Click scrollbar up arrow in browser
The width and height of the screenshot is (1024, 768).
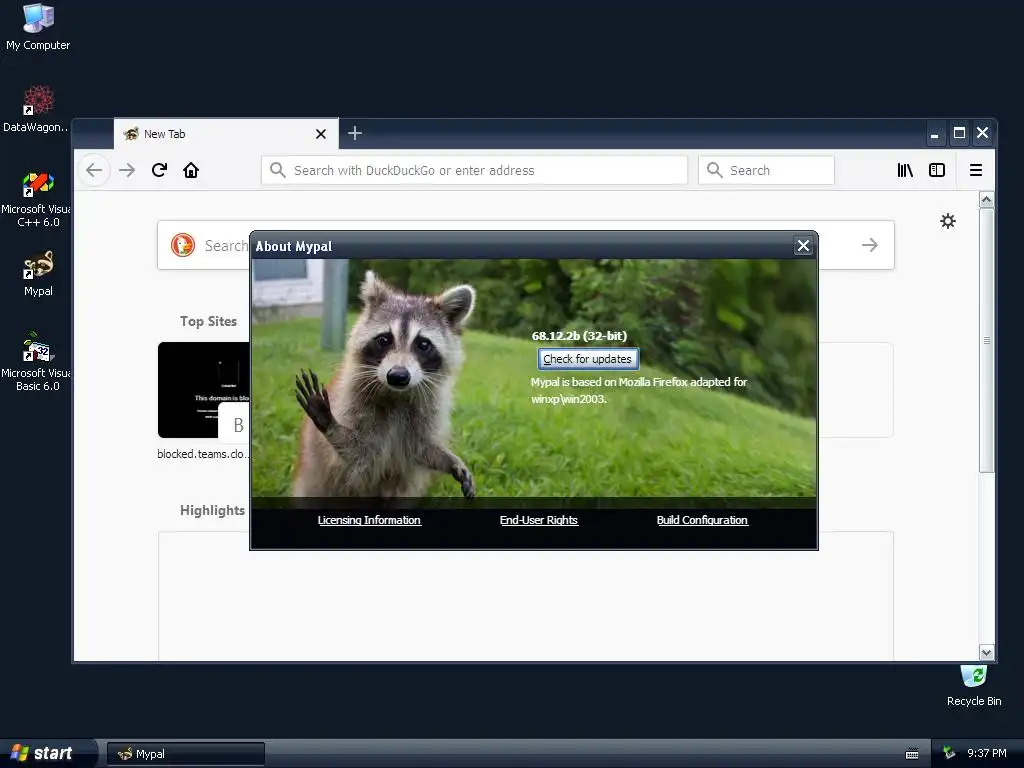pos(986,200)
